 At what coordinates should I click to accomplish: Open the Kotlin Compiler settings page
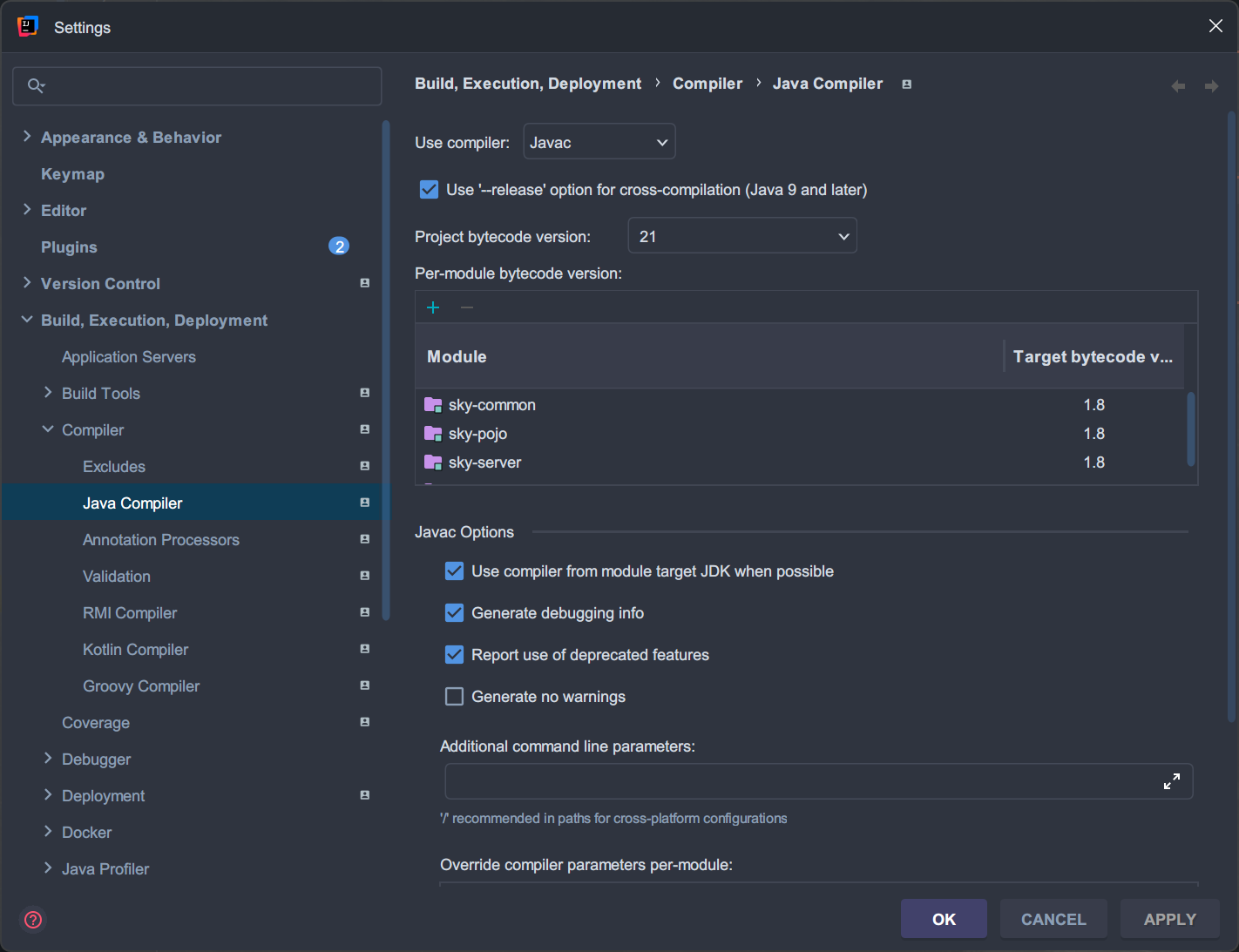coord(135,650)
